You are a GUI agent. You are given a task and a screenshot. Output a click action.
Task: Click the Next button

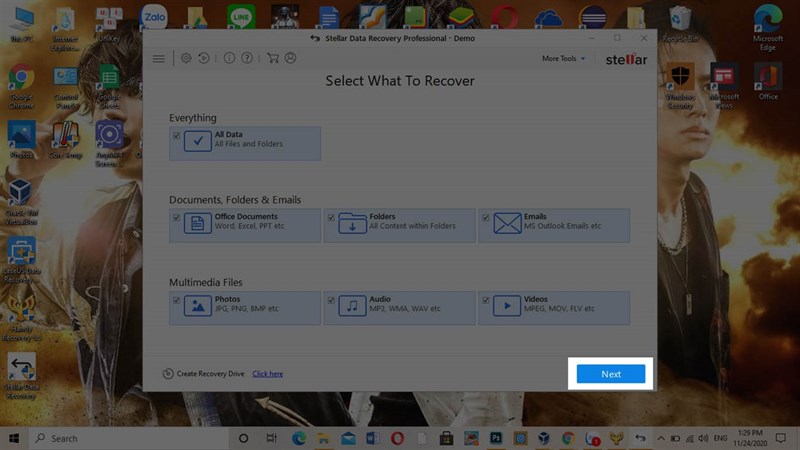click(611, 374)
